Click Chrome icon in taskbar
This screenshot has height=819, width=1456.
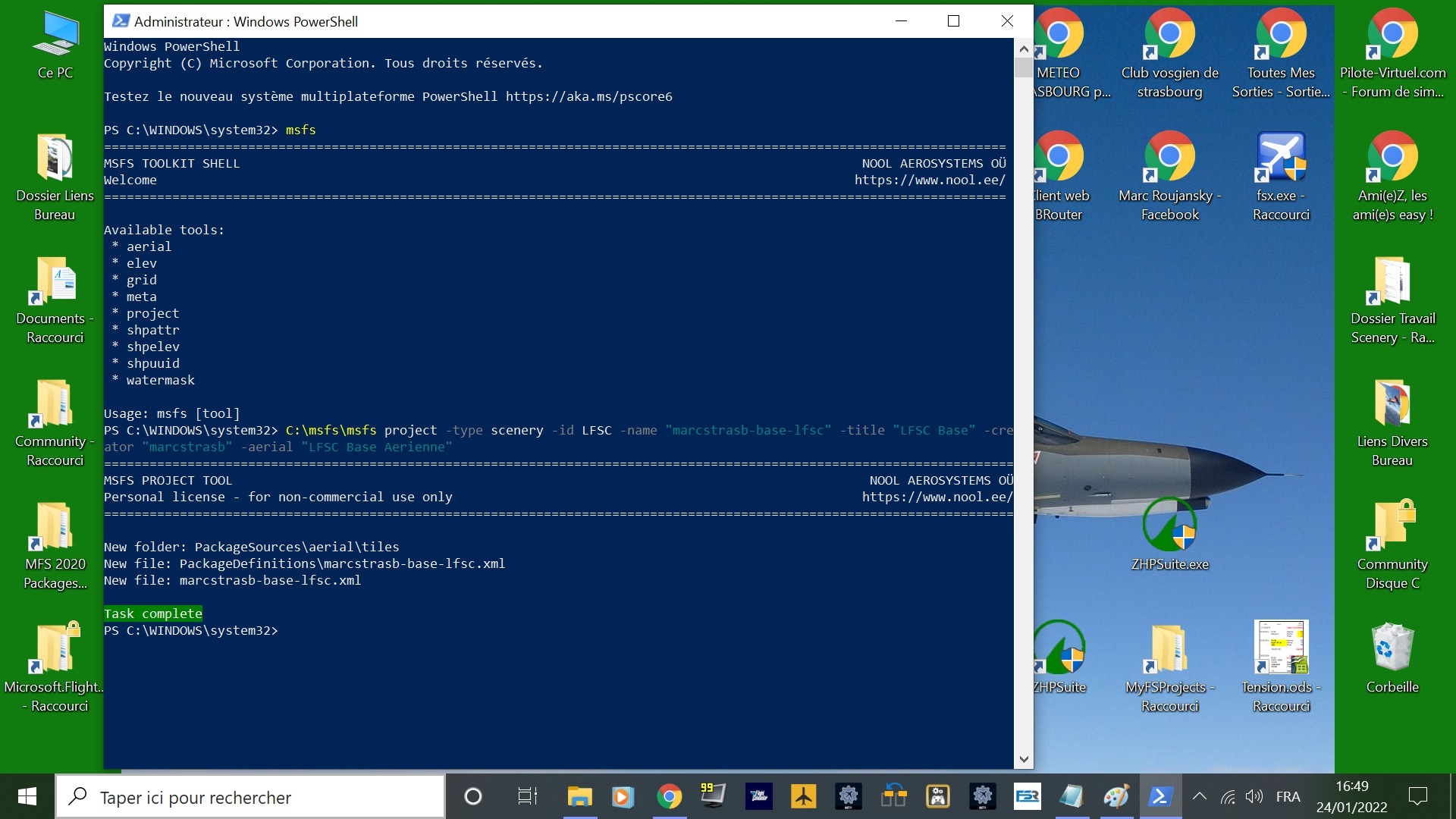669,796
